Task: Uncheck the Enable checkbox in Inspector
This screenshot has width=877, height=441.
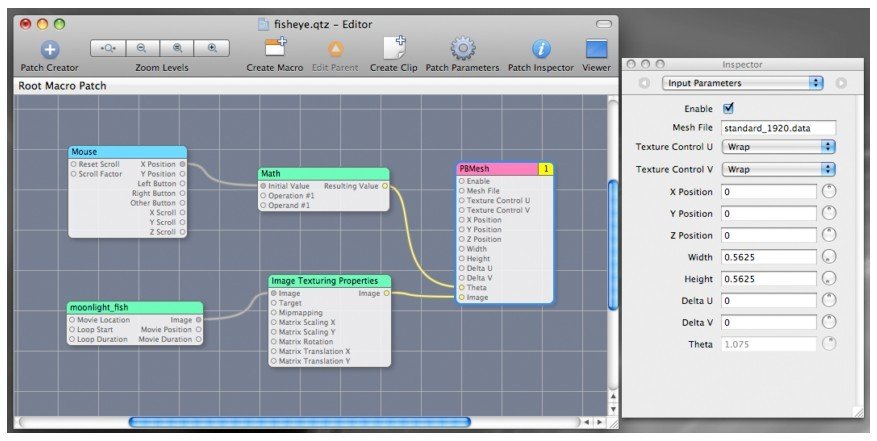Action: click(728, 108)
